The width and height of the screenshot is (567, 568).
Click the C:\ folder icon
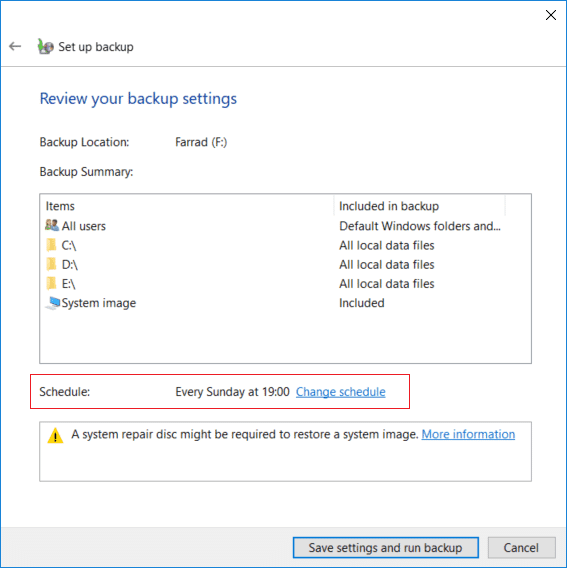(x=51, y=245)
